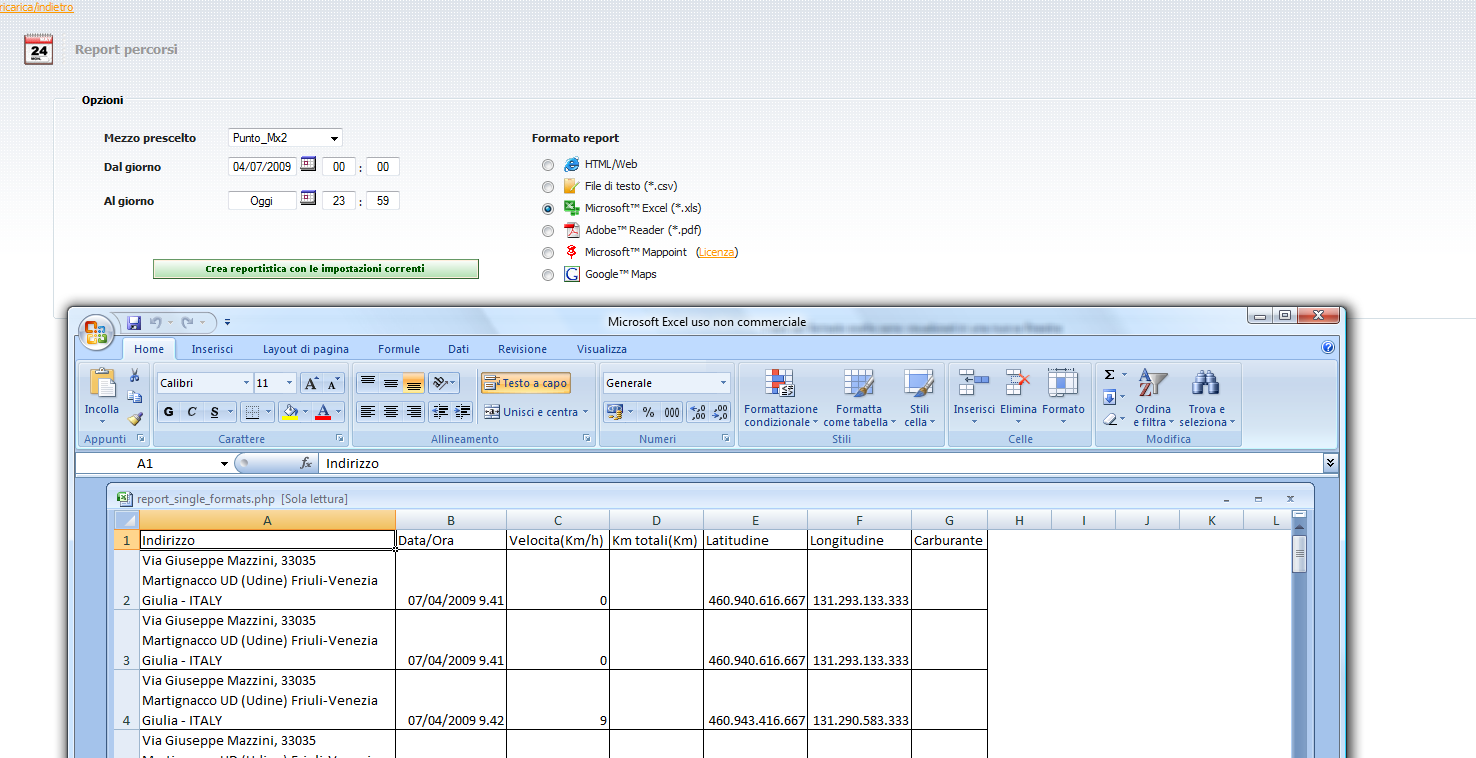Open the Visualizza ribbon tab
Screen dimensions: 1476x758
[x=602, y=349]
